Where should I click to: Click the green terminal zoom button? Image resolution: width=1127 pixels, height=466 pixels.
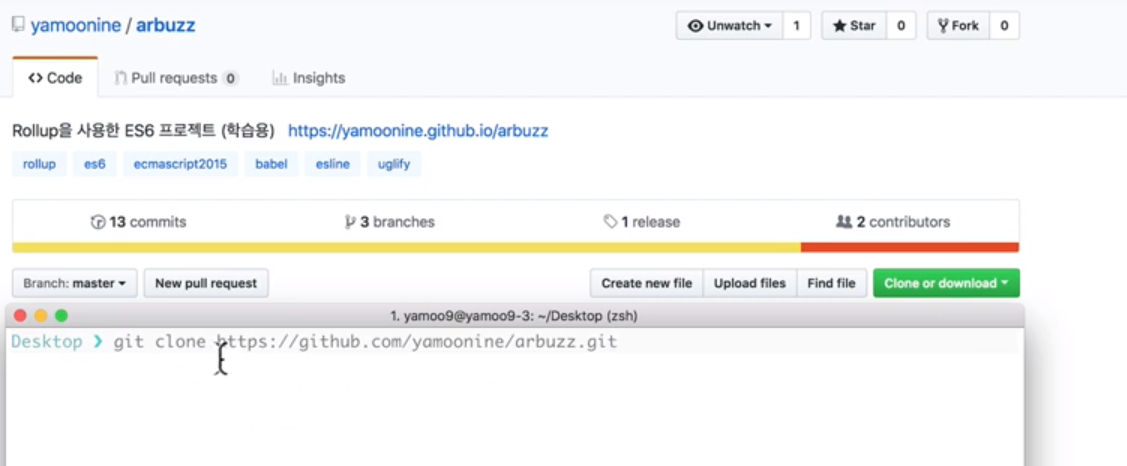pyautogui.click(x=61, y=316)
